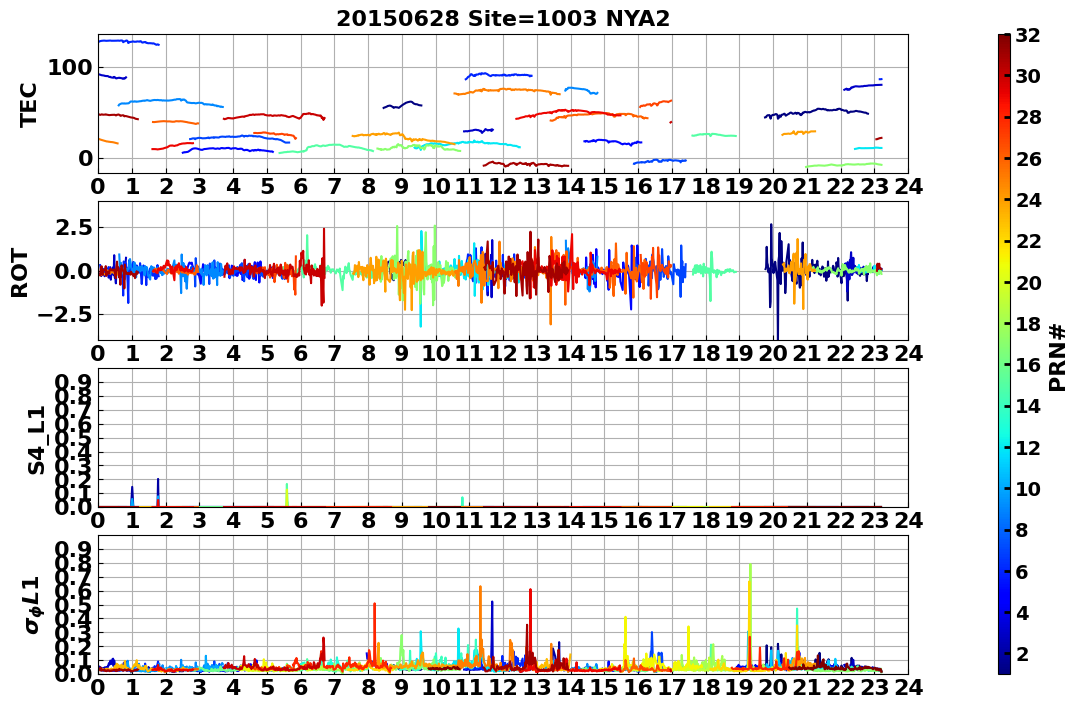Viewport: 1077px width, 709px height.
Task: Click hour '6' on the TEC panel x-axis
Action: (301, 187)
